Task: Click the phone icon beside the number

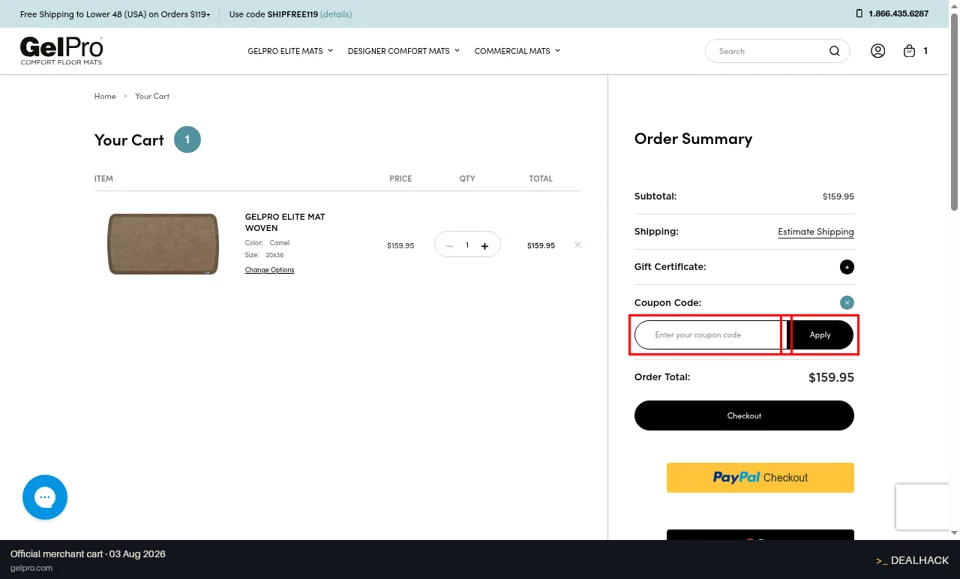Action: (859, 13)
